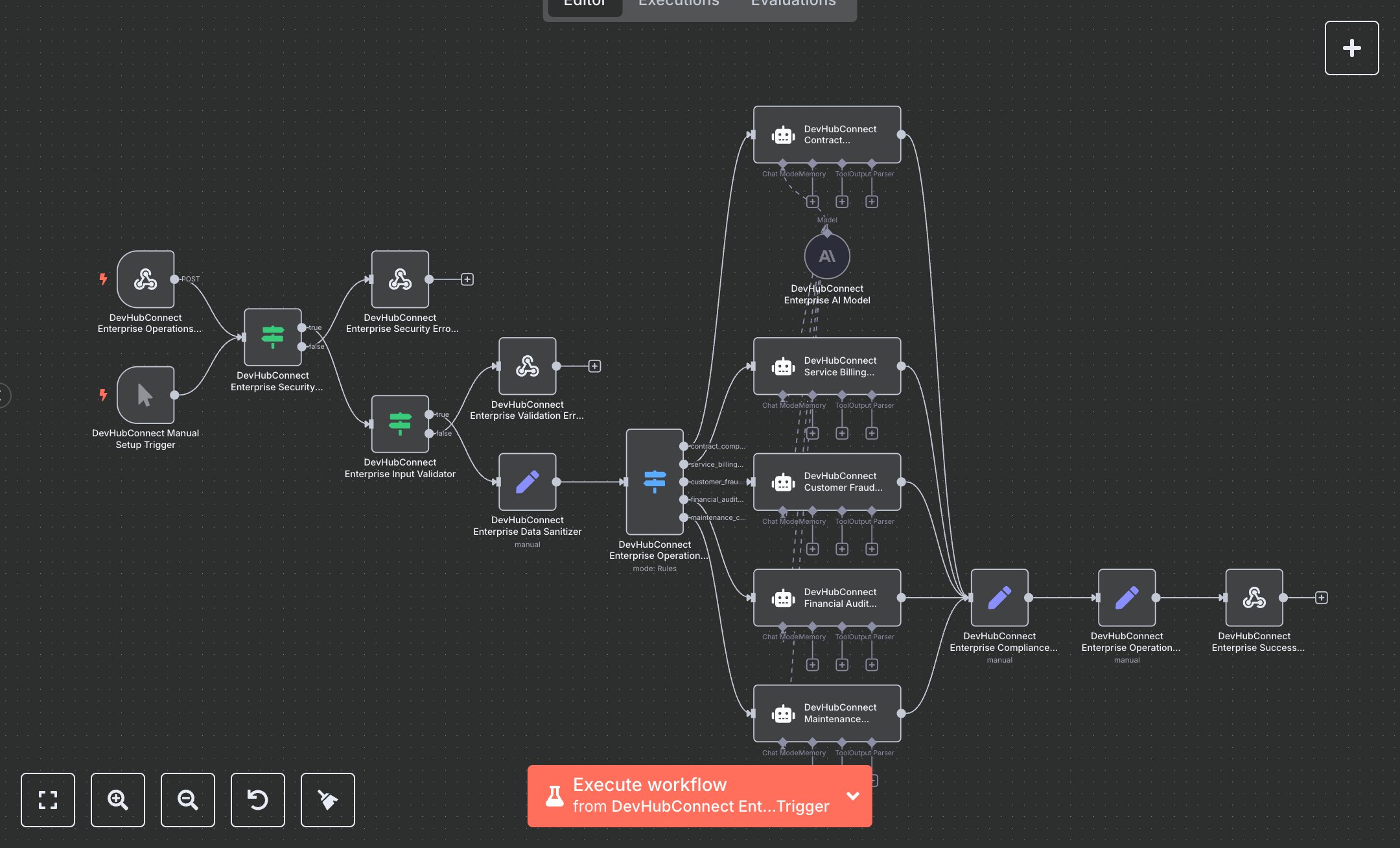Add node after Enterprise Success response node
Image resolution: width=1400 pixels, height=848 pixels.
pos(1322,598)
